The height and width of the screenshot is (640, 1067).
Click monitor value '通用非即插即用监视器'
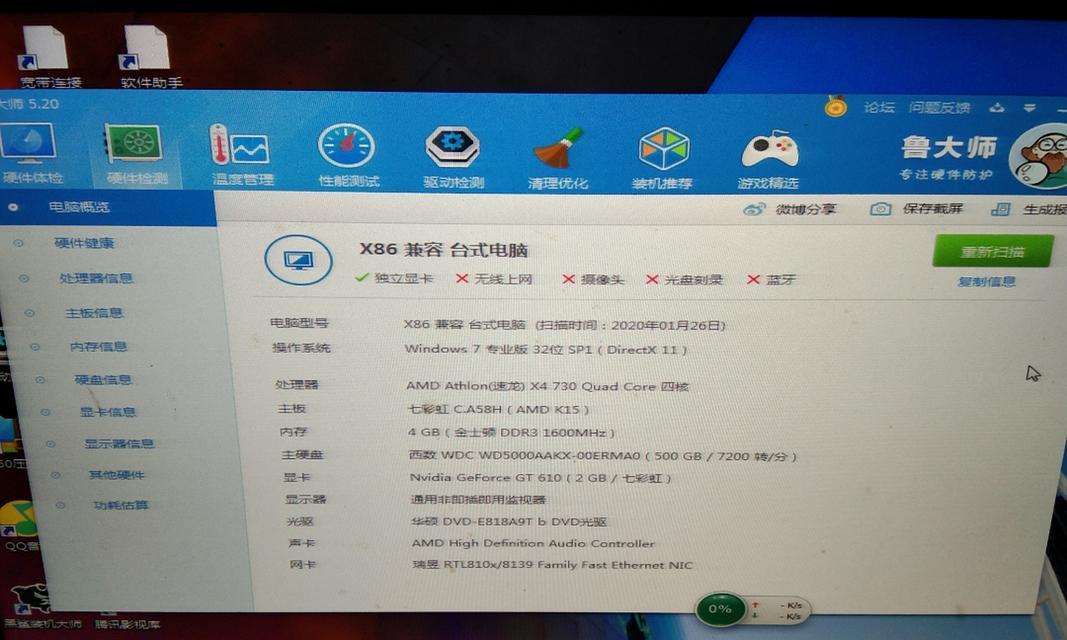(478, 499)
